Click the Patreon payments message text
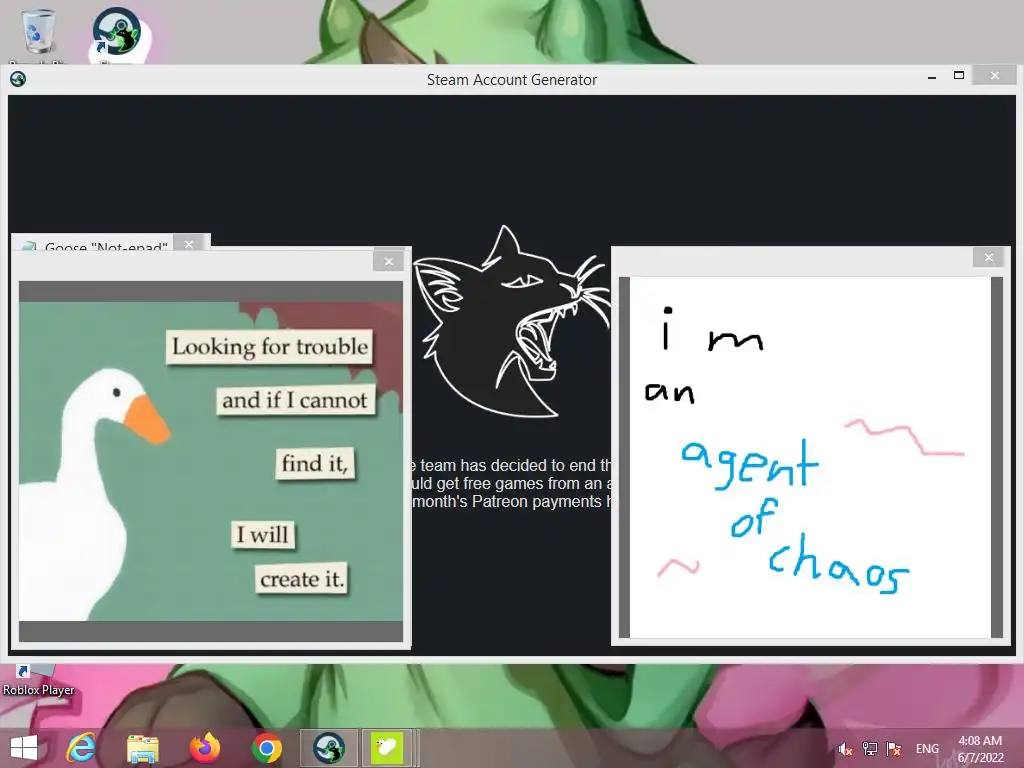The height and width of the screenshot is (768, 1024). [x=511, y=483]
